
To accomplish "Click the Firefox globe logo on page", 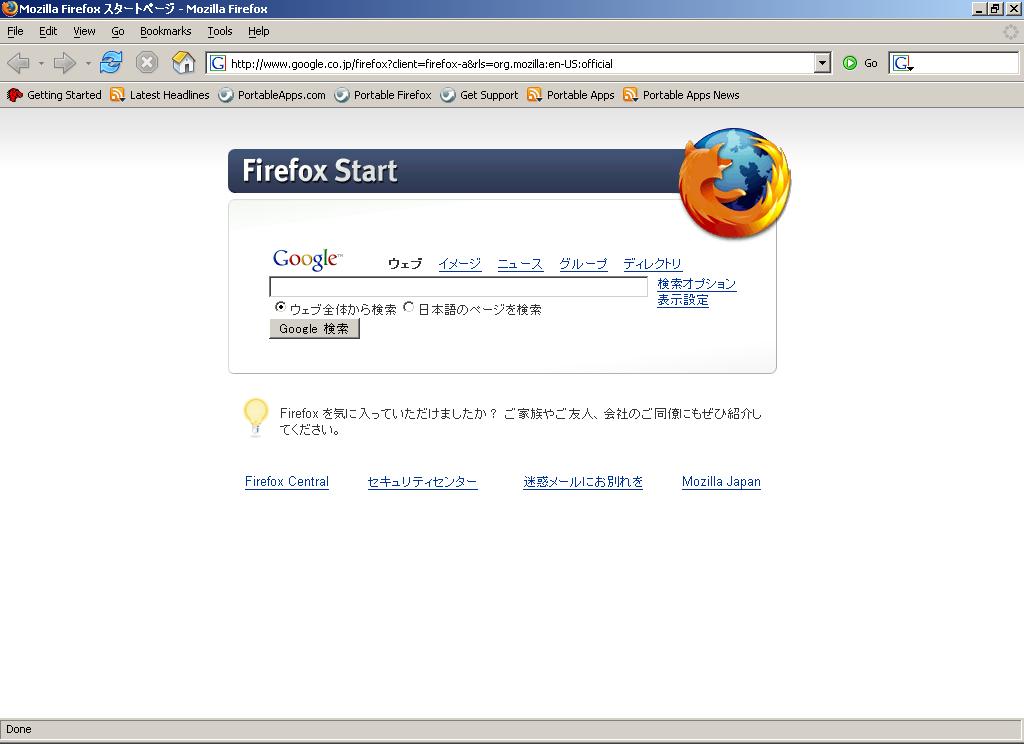I will (x=735, y=183).
